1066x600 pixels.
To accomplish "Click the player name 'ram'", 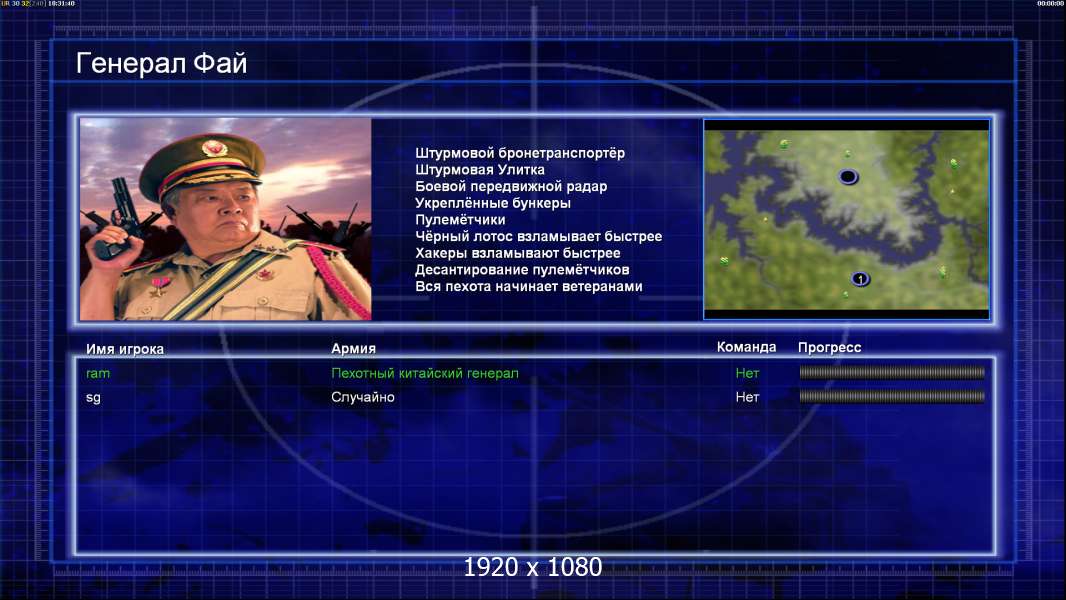I will pos(98,373).
